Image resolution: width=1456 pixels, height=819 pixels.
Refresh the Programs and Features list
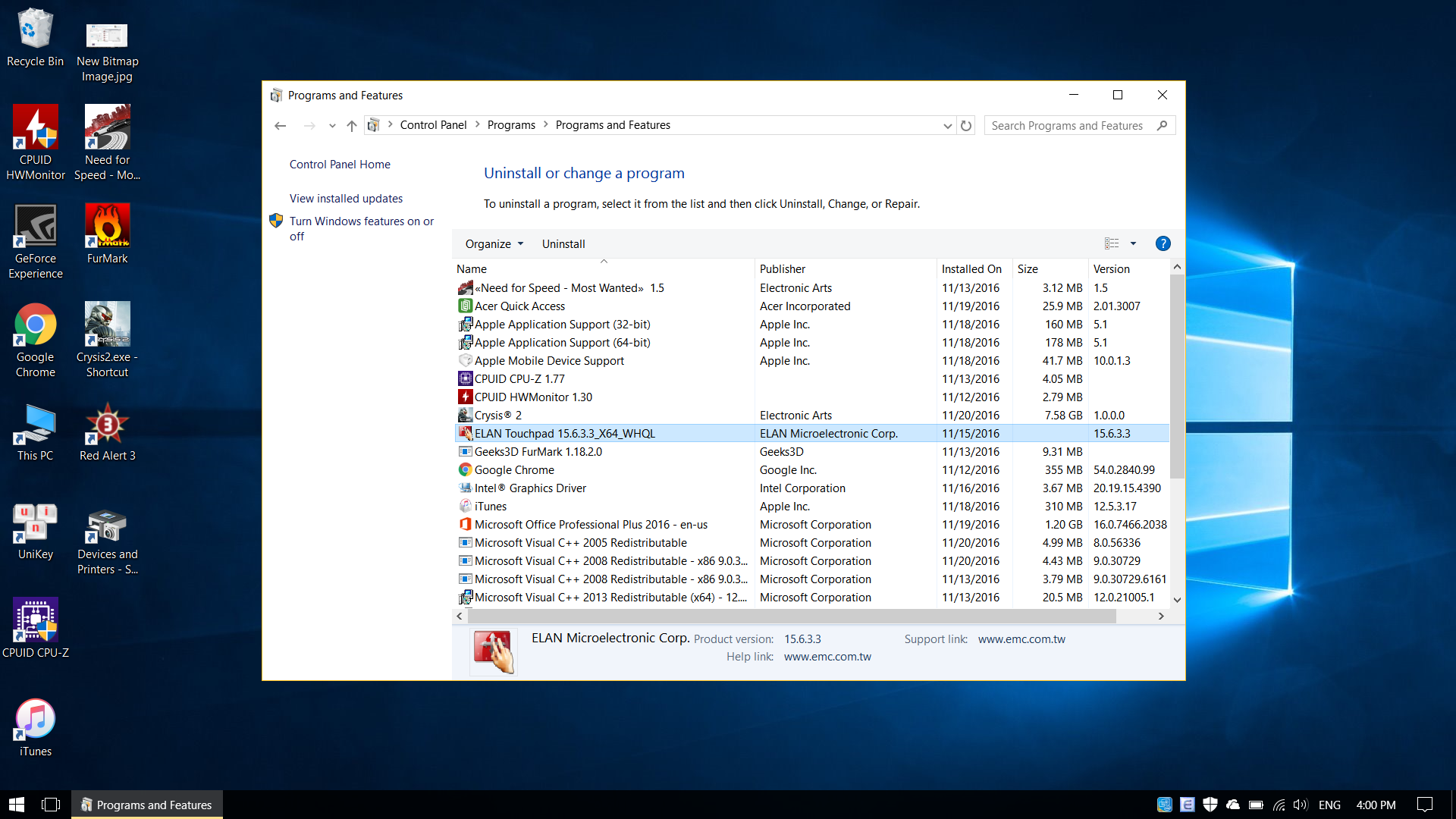point(966,126)
